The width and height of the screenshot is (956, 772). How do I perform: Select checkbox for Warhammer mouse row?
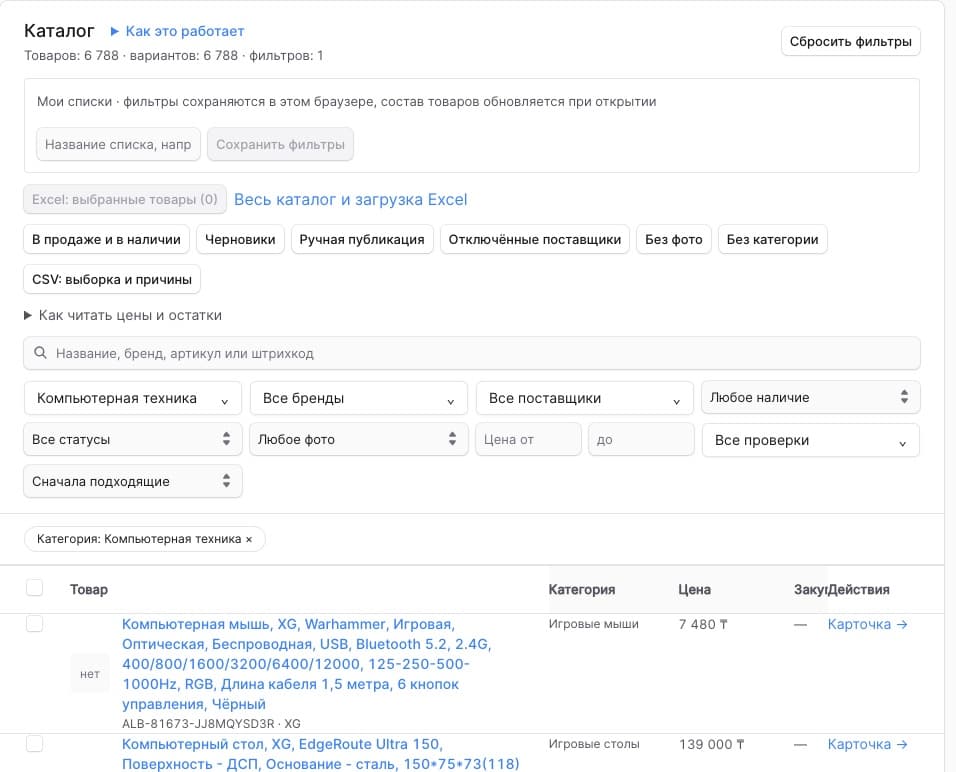pyautogui.click(x=35, y=624)
